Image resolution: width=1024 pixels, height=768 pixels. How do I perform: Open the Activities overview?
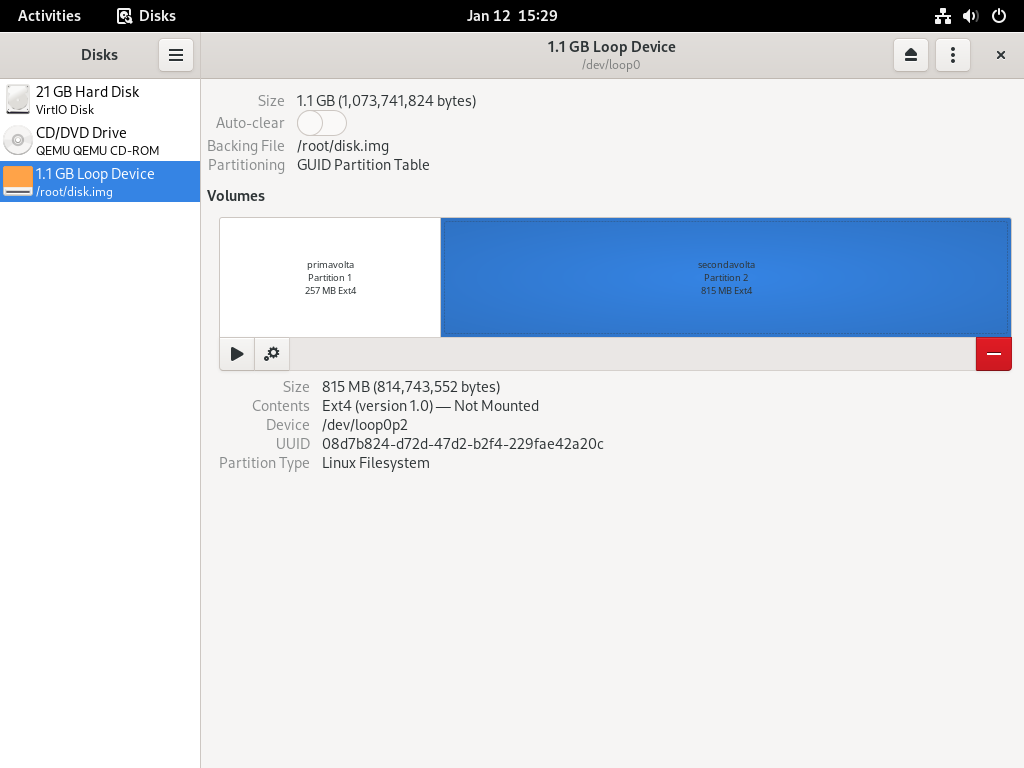[49, 16]
